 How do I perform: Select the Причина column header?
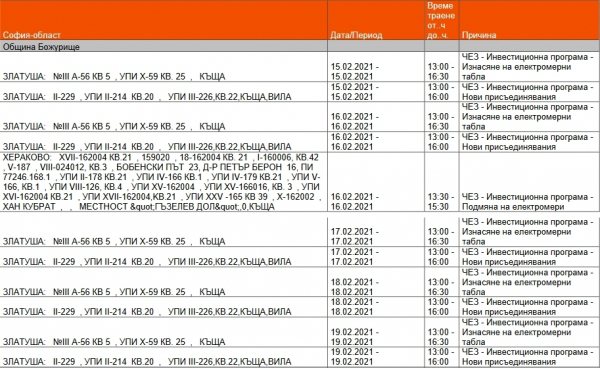tap(530, 20)
